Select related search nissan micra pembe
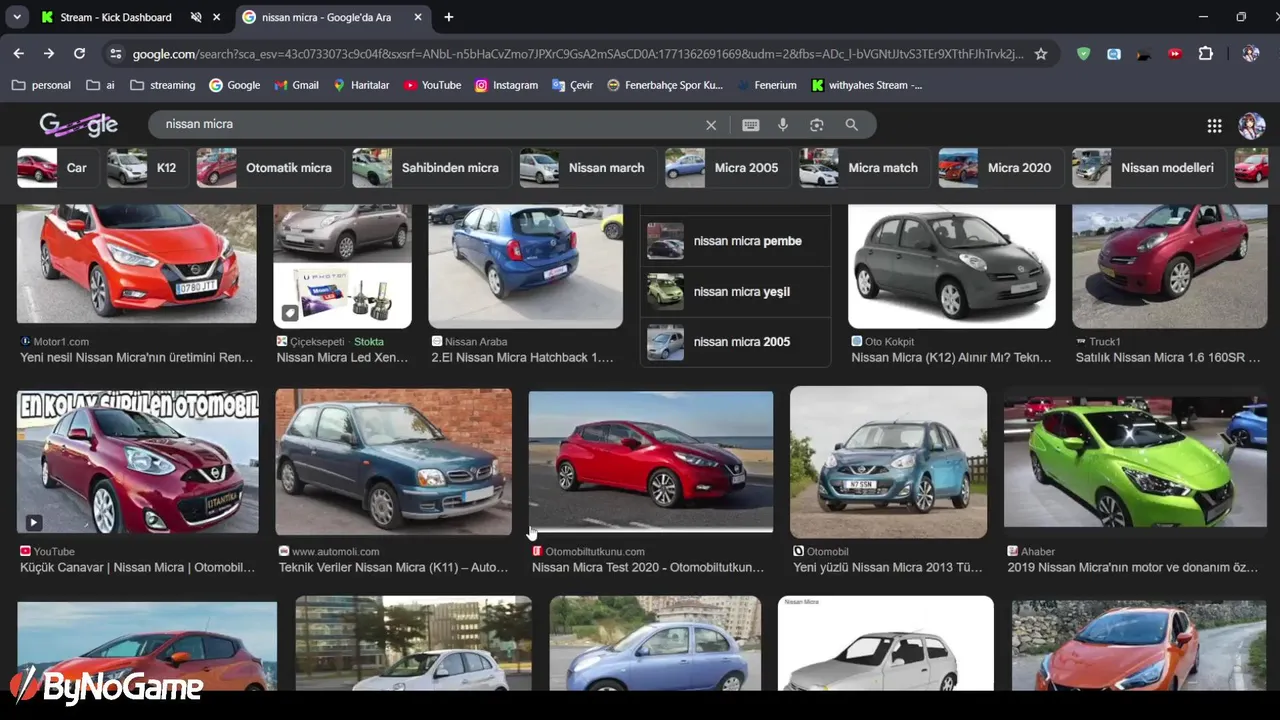The image size is (1280, 720). tap(736, 241)
